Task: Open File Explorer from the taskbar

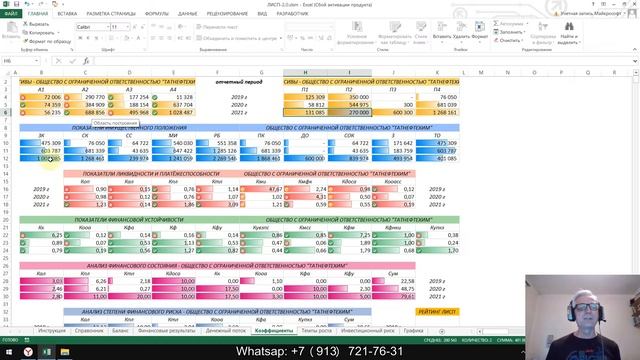Action: pyautogui.click(x=65, y=352)
